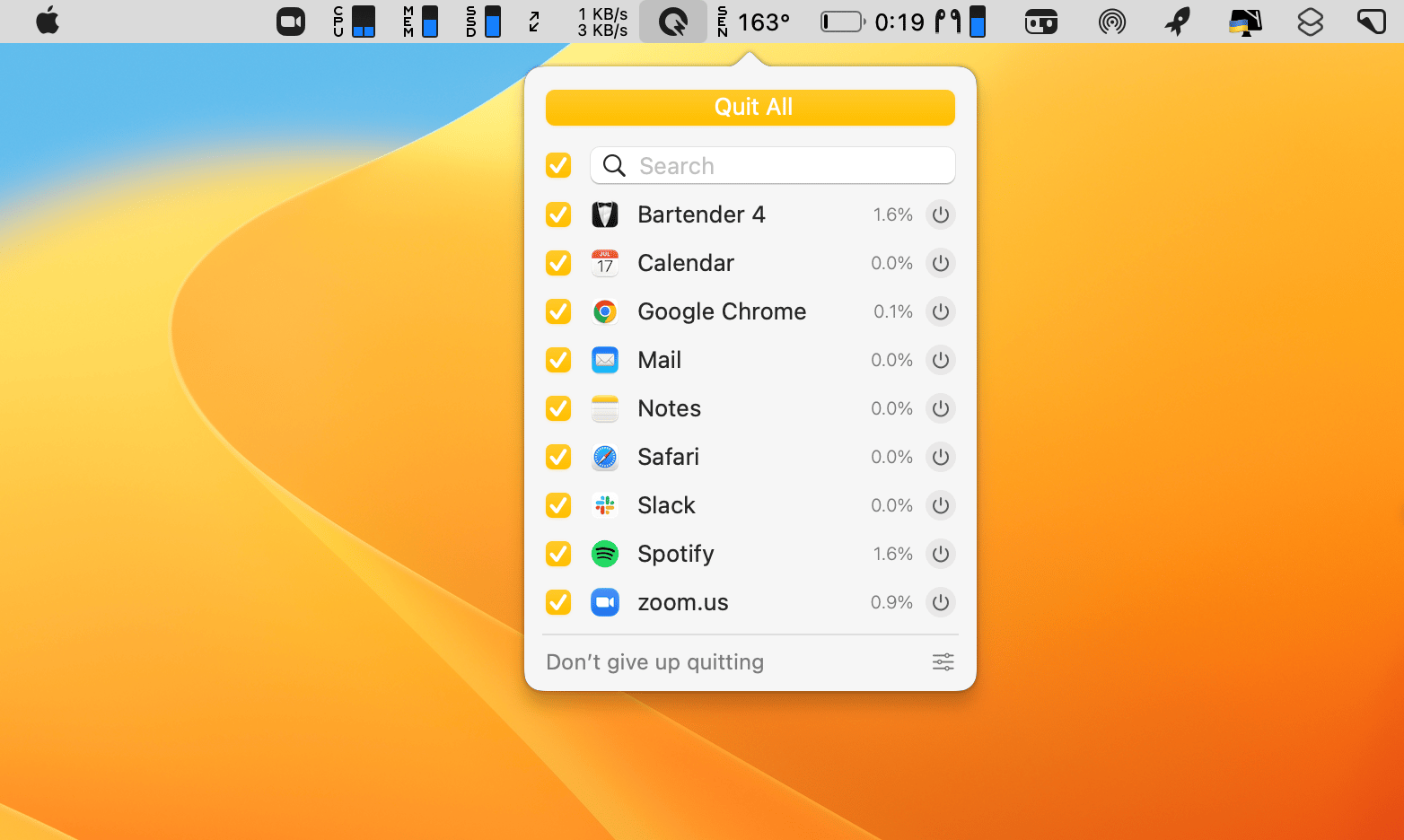Quit Bartender 4 with its power icon
Image resolution: width=1404 pixels, height=840 pixels.
[940, 214]
